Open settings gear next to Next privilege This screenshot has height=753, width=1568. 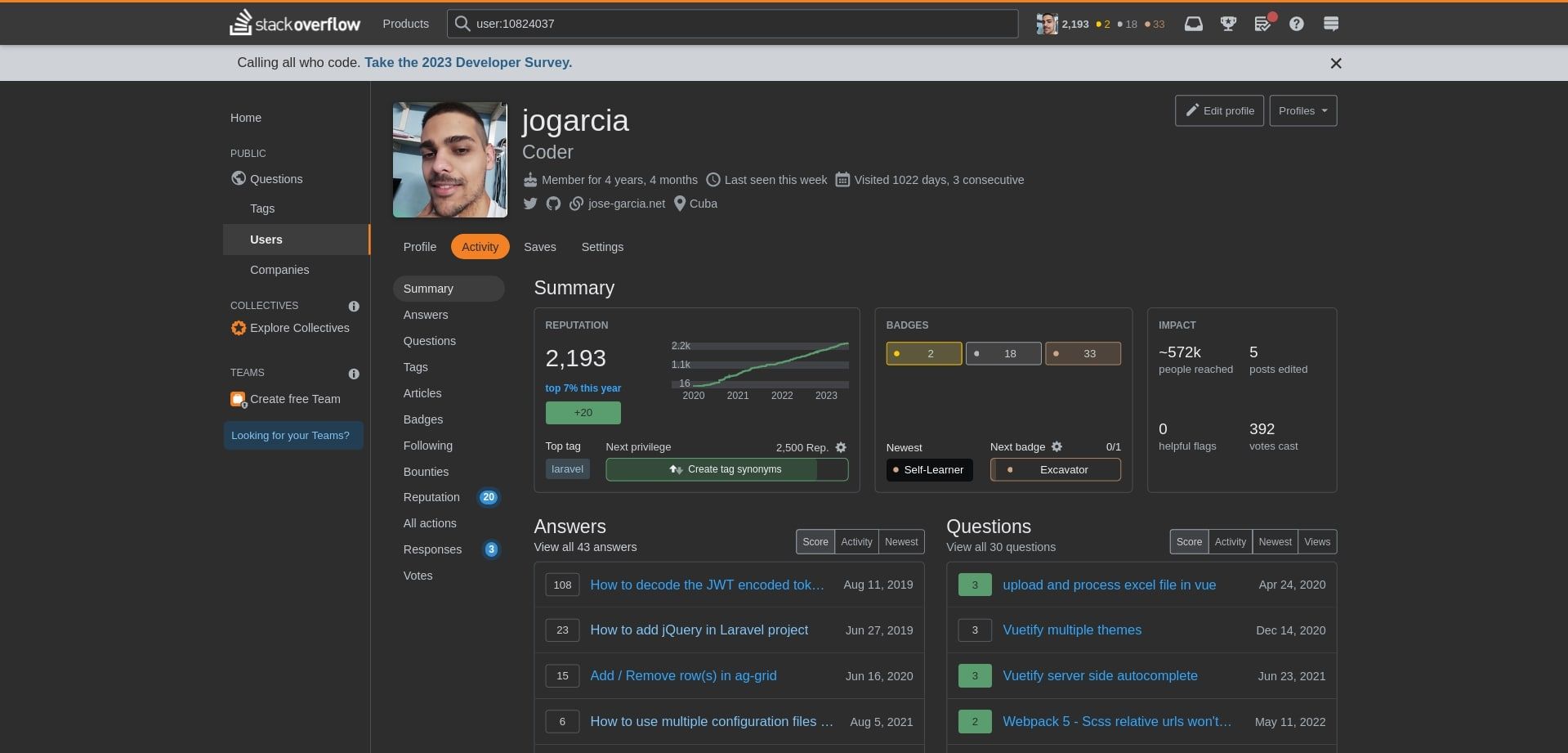(841, 447)
